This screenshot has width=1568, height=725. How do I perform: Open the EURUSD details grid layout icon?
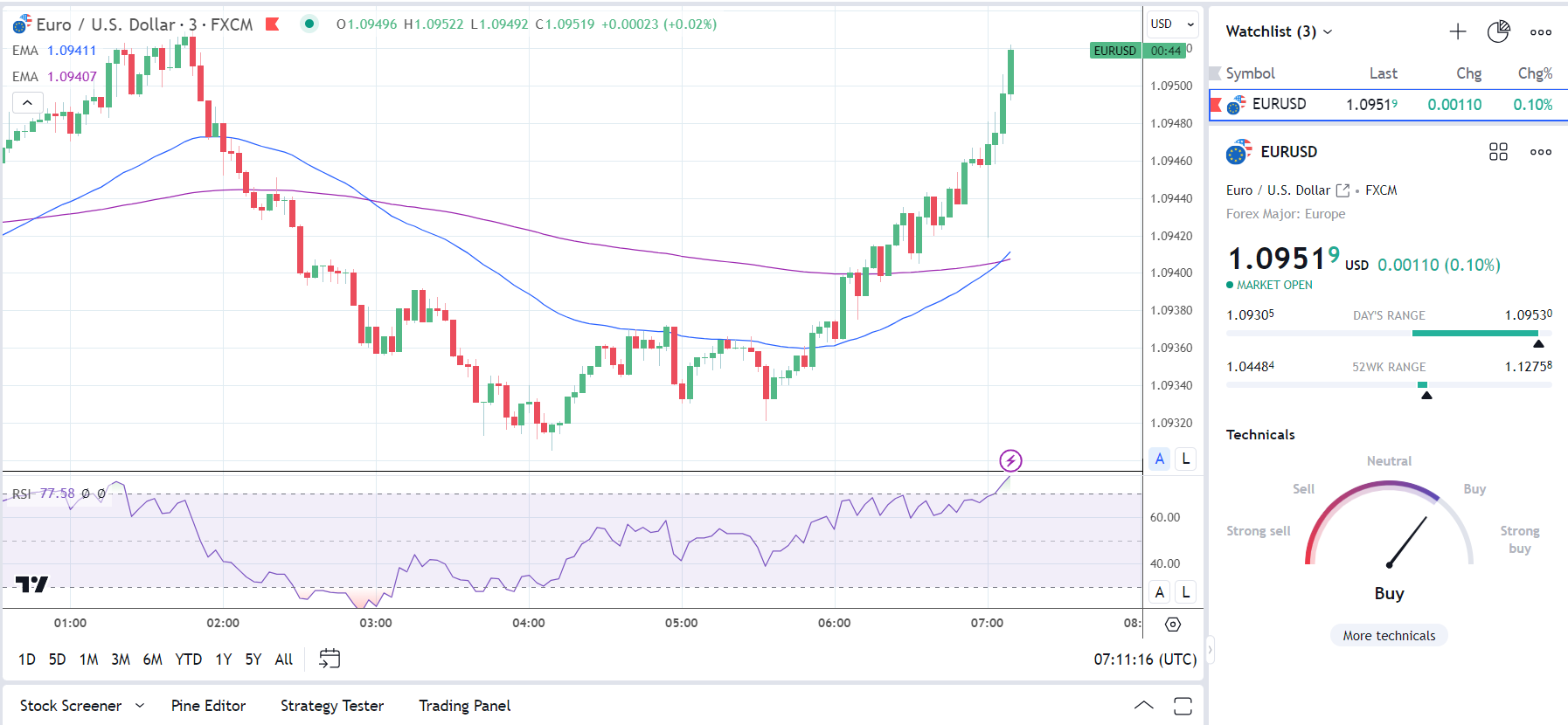coord(1498,152)
